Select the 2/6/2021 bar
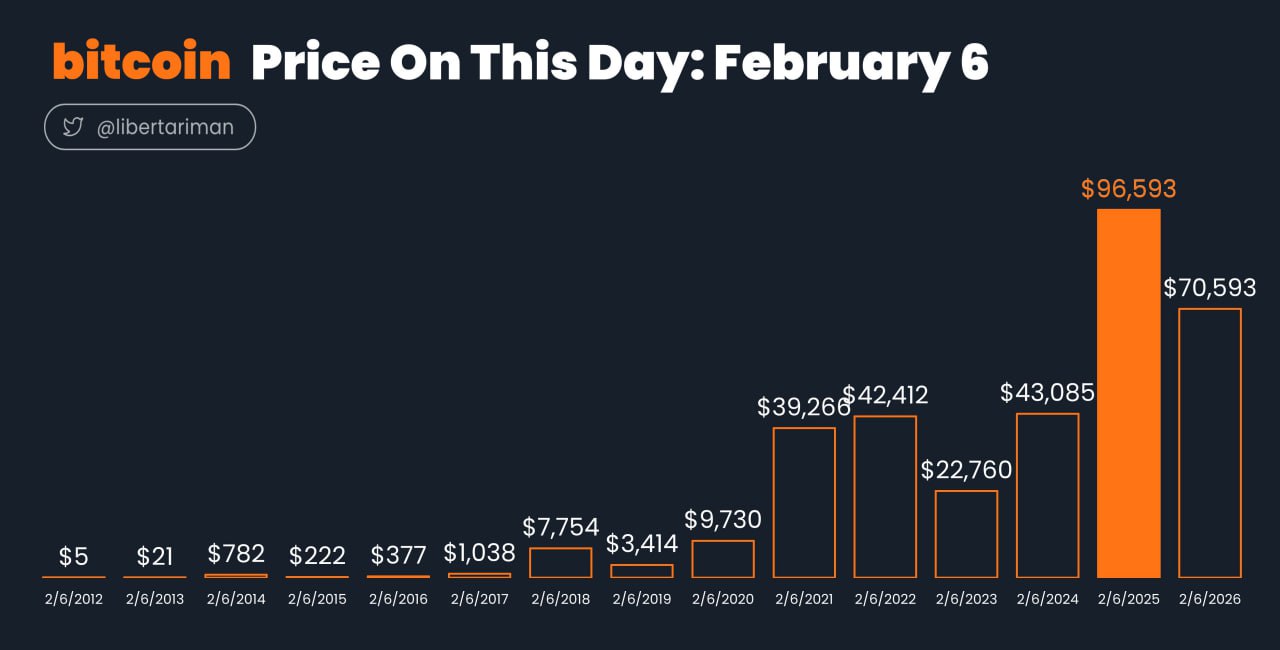Image resolution: width=1280 pixels, height=650 pixels. [804, 502]
